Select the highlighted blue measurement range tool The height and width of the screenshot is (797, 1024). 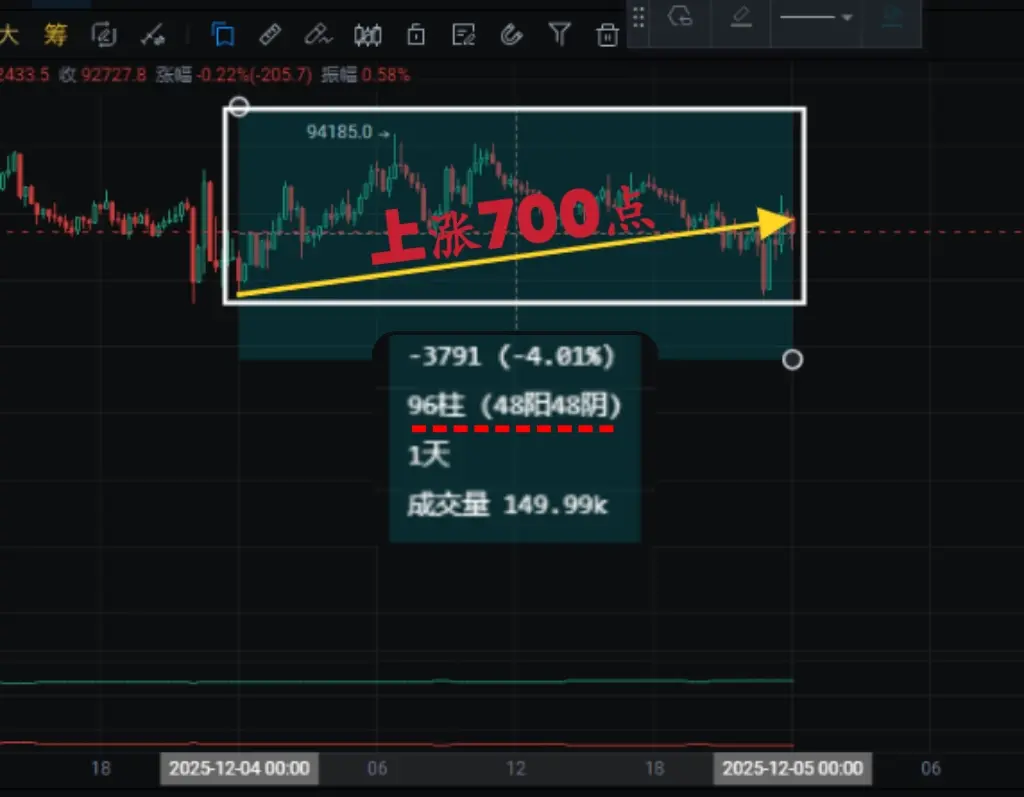tap(223, 34)
